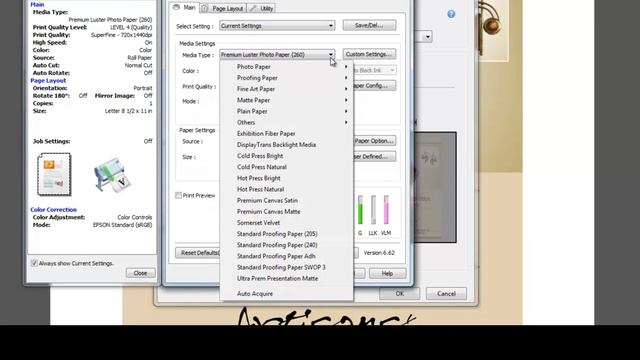
Task: Click the Main heading in settings panel
Action: point(37,4)
